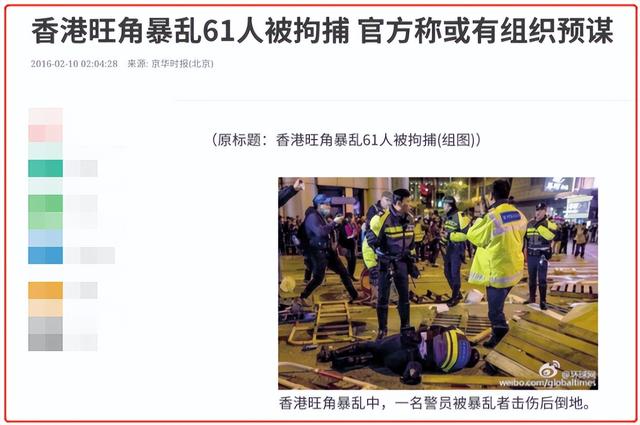Click the teal blurred sidebar icon
Viewport: 640px width, 425px height.
tap(45, 168)
